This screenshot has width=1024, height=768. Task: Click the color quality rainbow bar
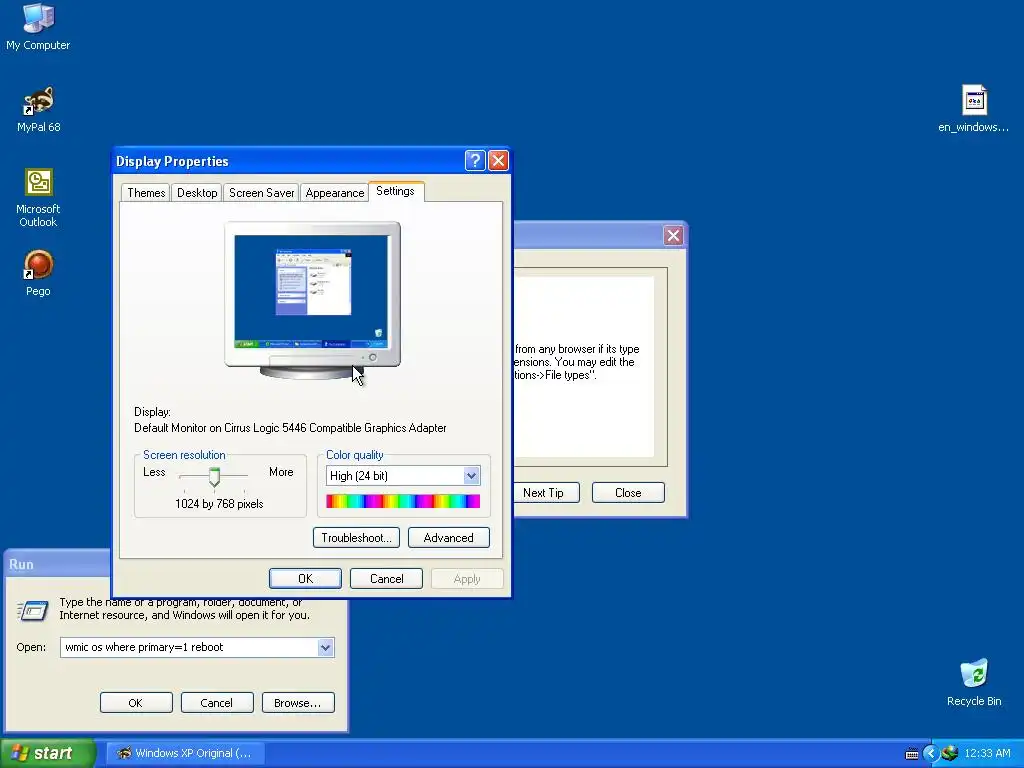[403, 501]
